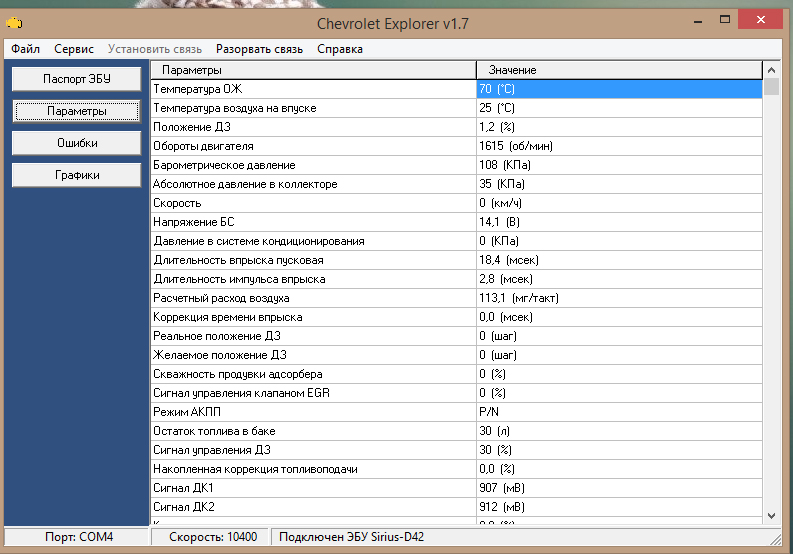
Task: Select Желаемое положение ДЗ row
Action: [x=457, y=355]
